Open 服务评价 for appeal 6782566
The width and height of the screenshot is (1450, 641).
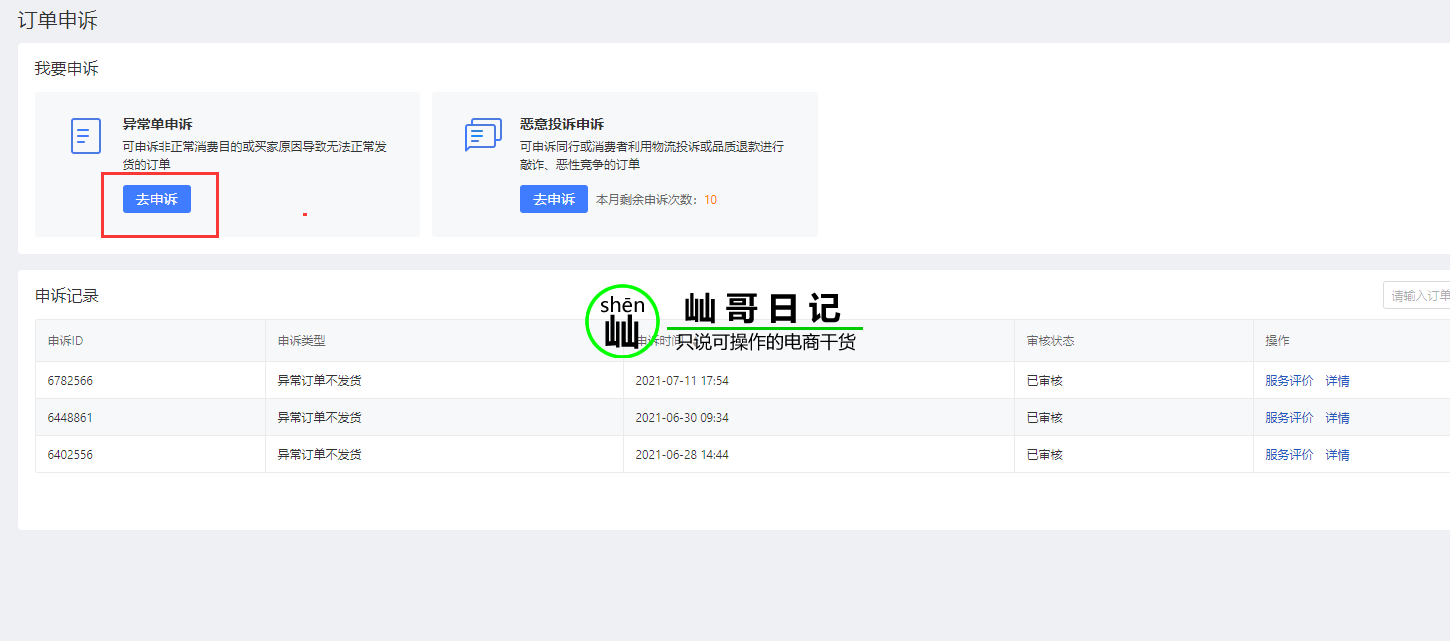click(x=1289, y=381)
